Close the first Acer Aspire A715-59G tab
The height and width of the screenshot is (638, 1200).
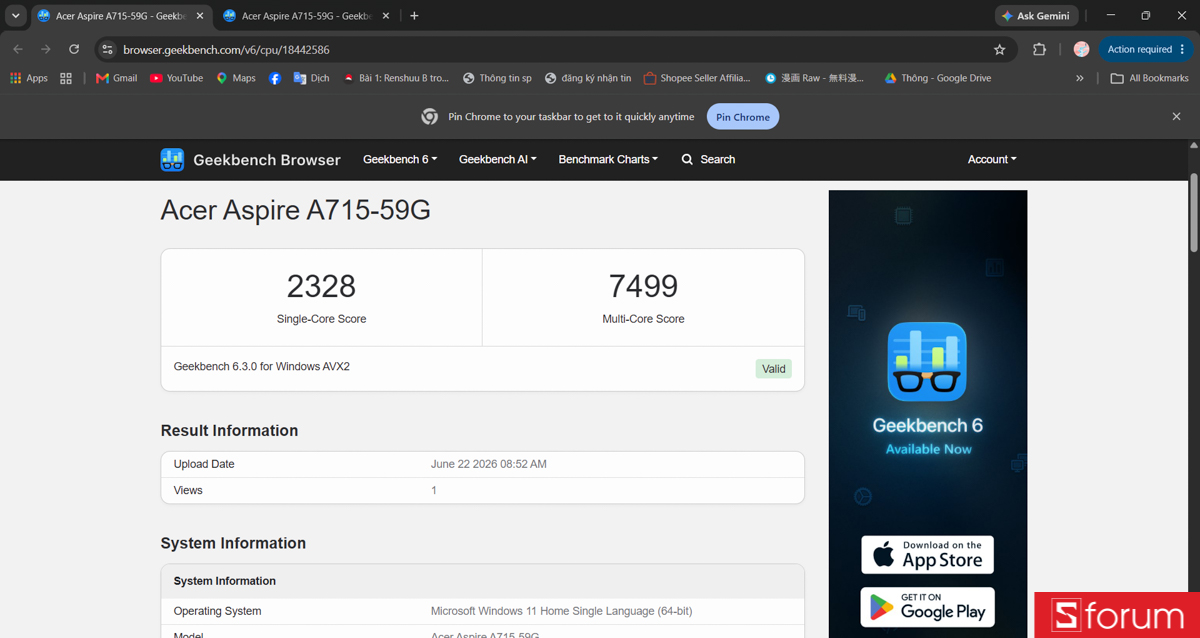pos(200,16)
